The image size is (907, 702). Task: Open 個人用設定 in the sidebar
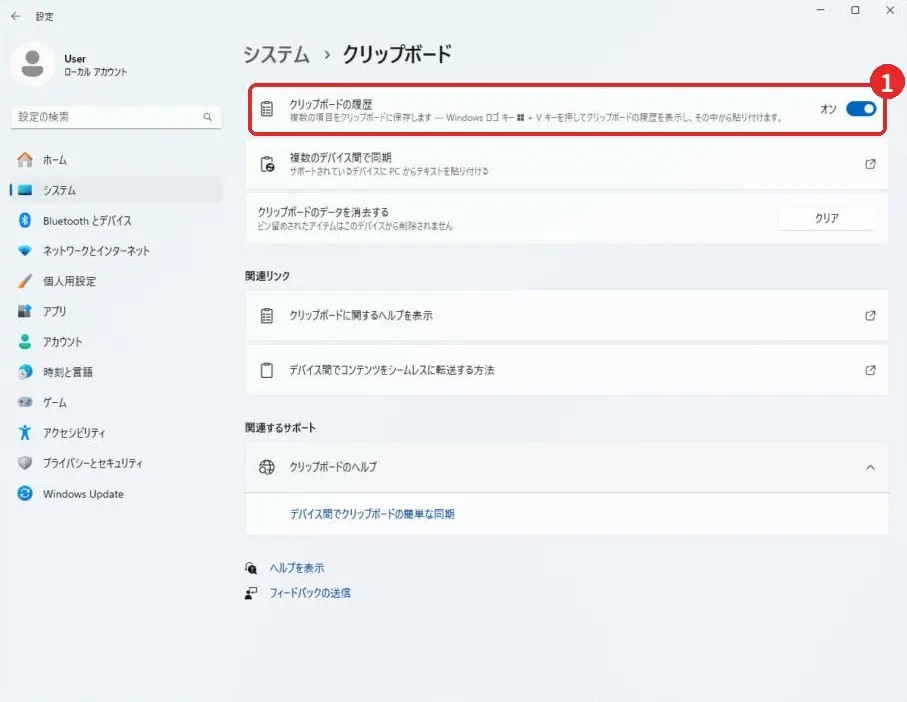[116, 281]
